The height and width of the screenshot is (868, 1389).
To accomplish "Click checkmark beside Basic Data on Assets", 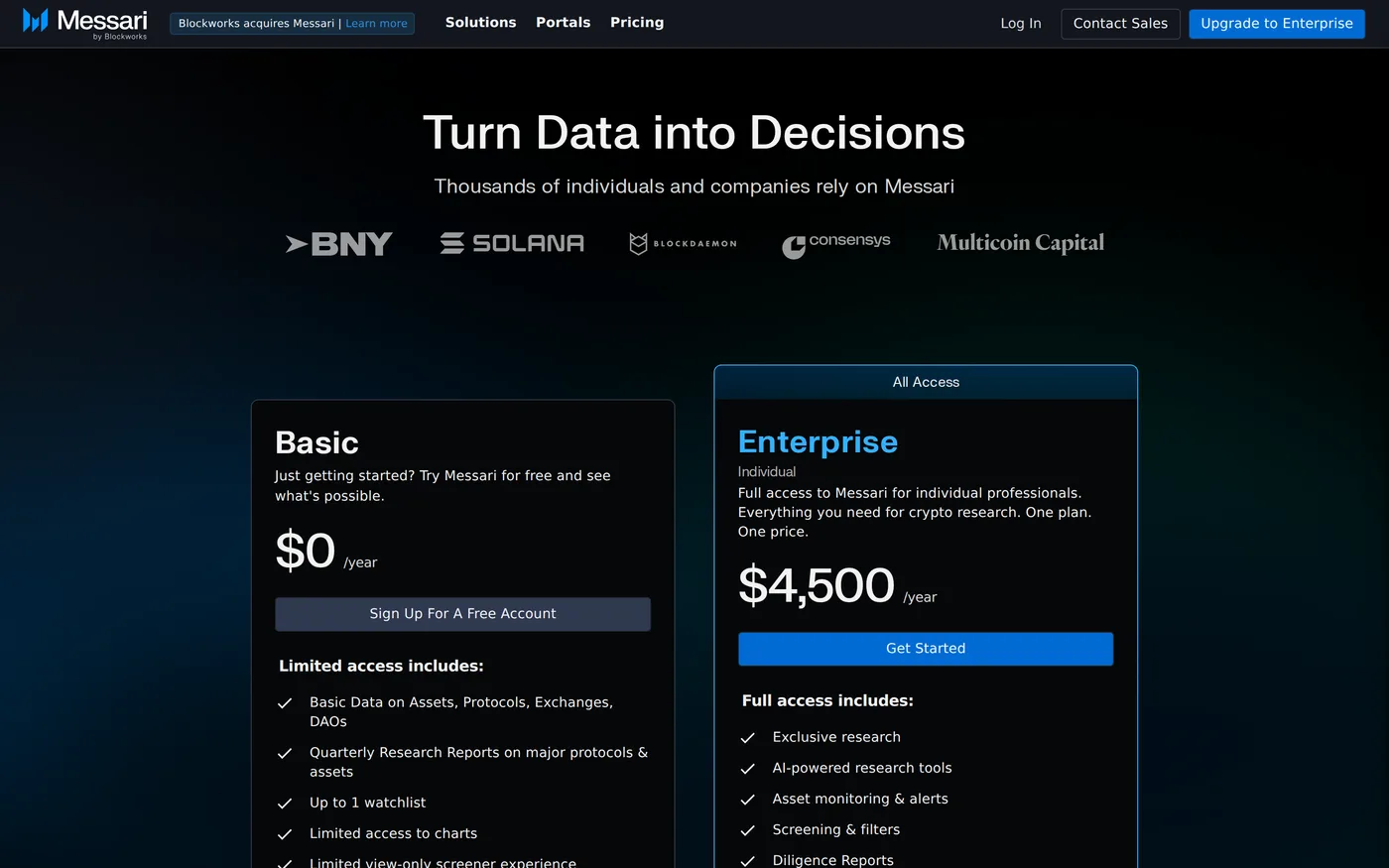I will click(285, 703).
